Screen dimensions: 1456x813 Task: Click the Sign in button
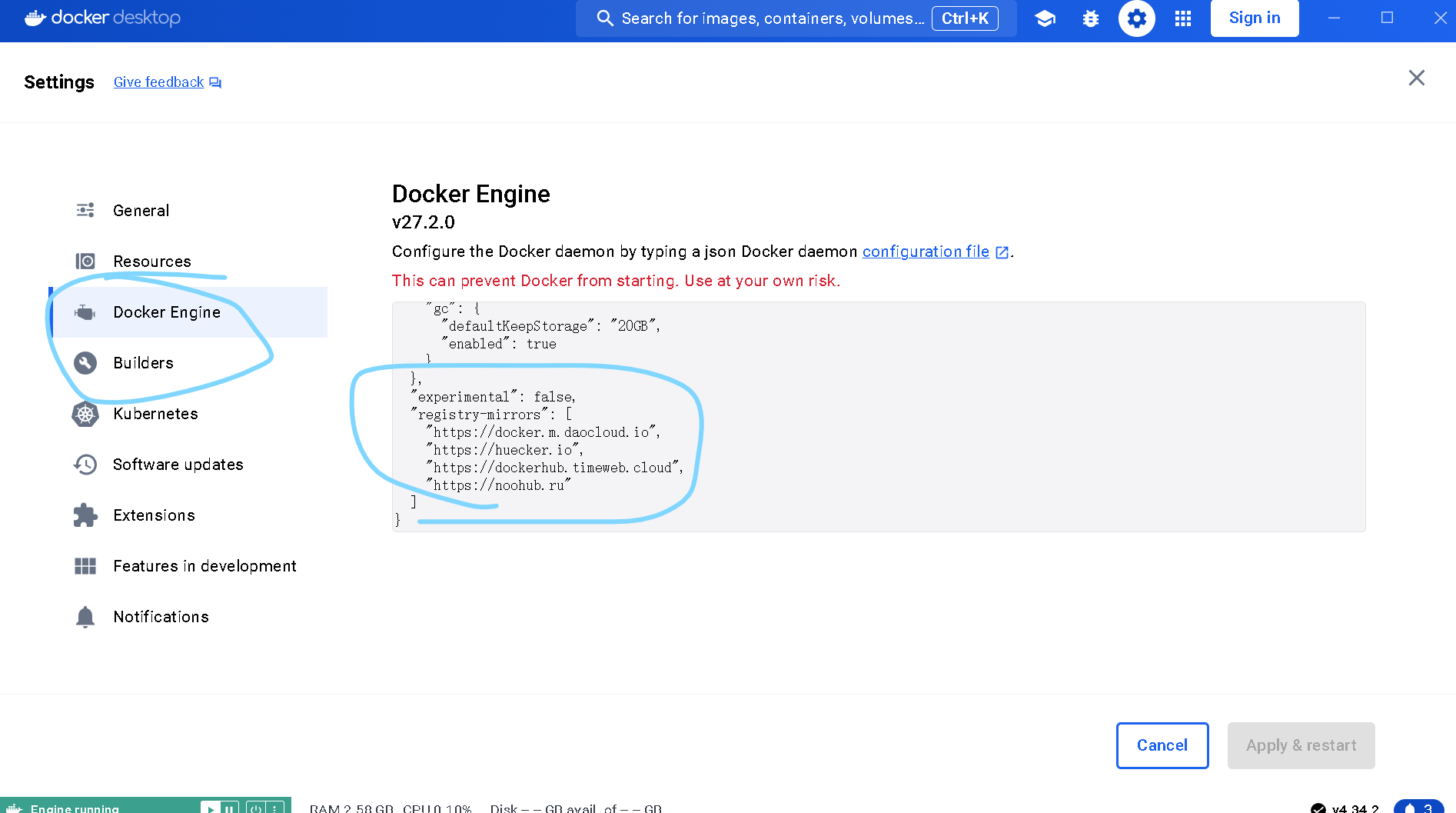[x=1254, y=18]
